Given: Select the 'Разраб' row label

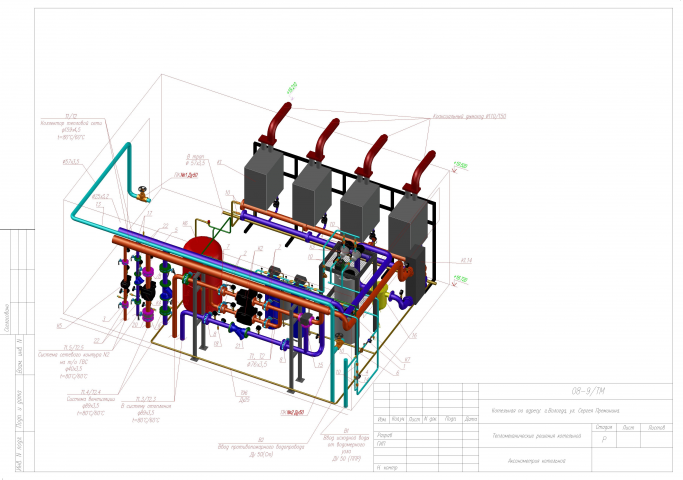Looking at the screenshot, I should 384,435.
